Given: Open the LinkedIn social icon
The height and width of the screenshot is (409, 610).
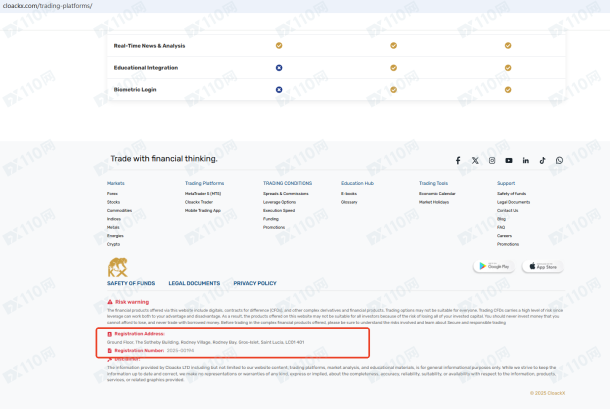Looking at the screenshot, I should (x=526, y=160).
